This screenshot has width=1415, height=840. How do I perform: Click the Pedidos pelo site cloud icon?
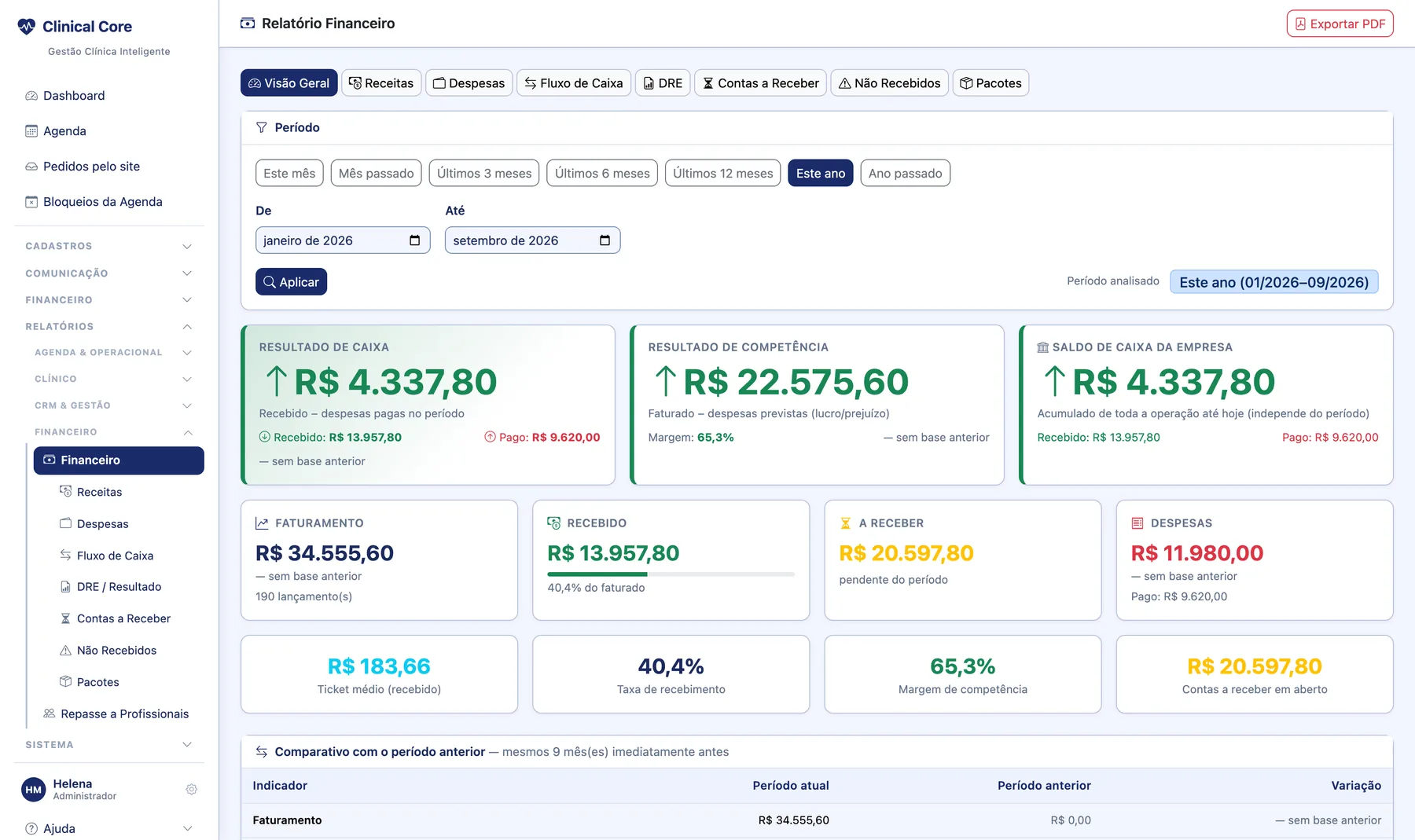coord(31,167)
